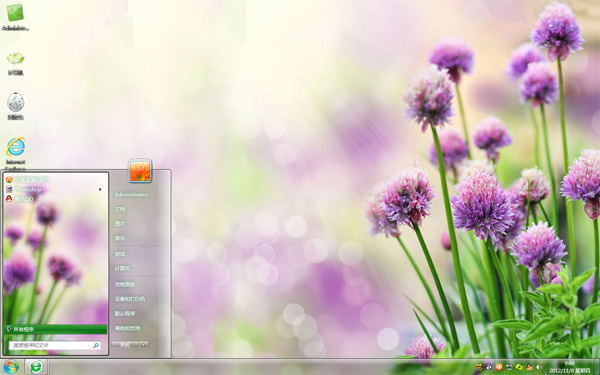Focus the Start menu search box
Screen dimensions: 600x375
(55, 345)
